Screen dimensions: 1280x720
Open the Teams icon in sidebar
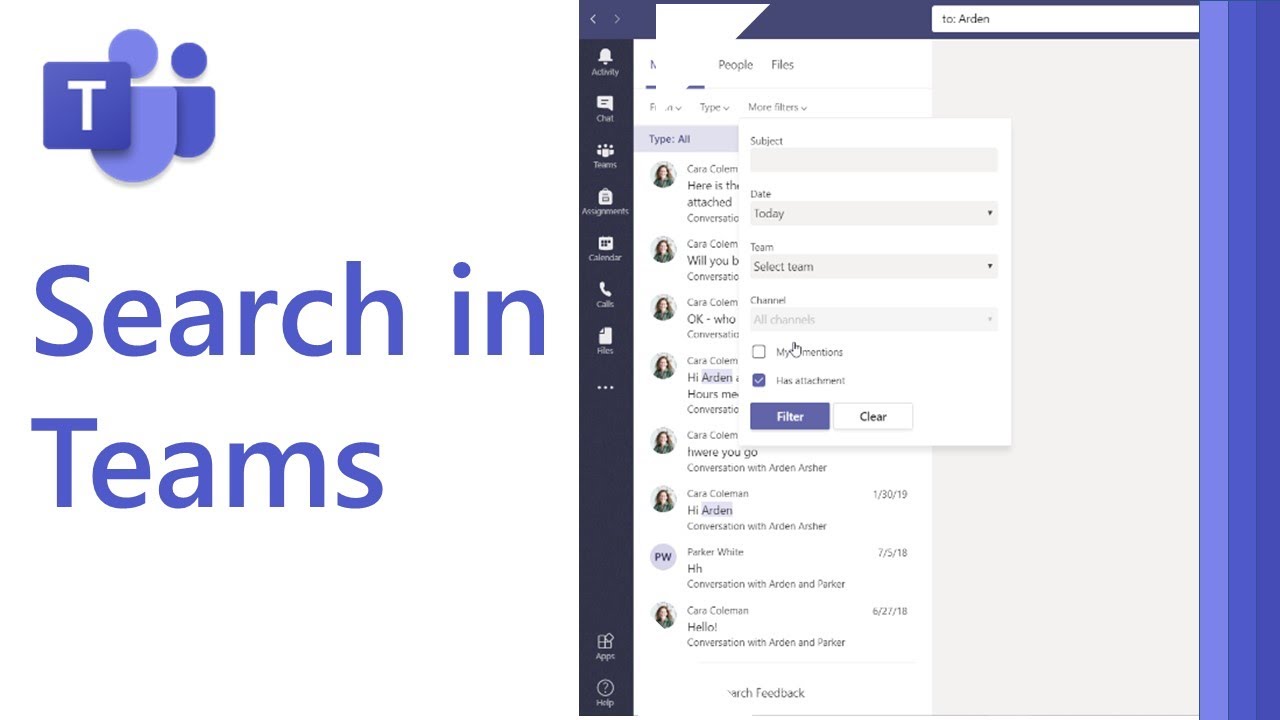tap(605, 155)
